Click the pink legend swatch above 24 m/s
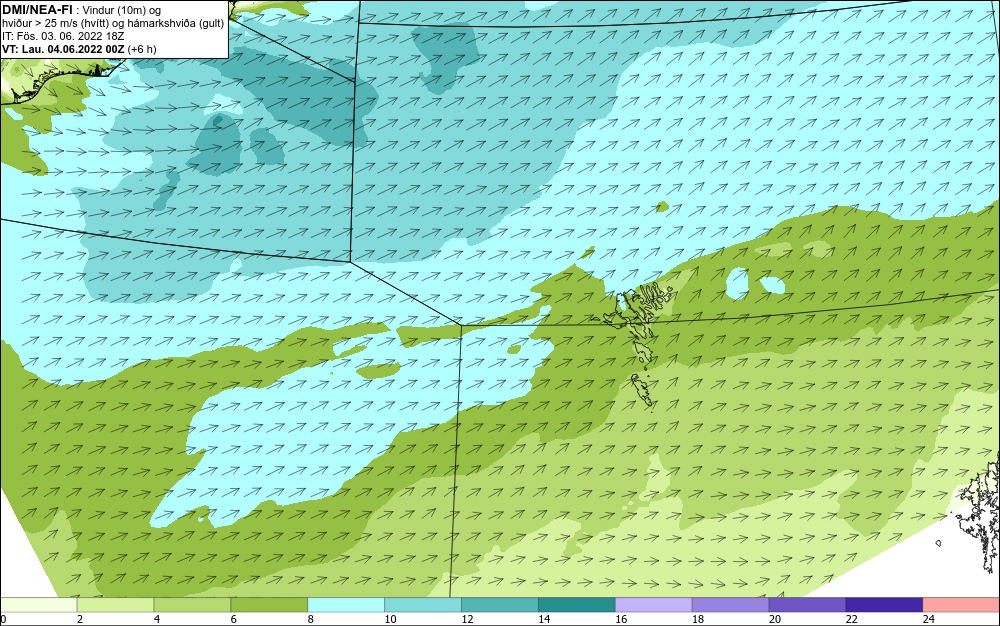The width and height of the screenshot is (1000, 626). [x=961, y=605]
